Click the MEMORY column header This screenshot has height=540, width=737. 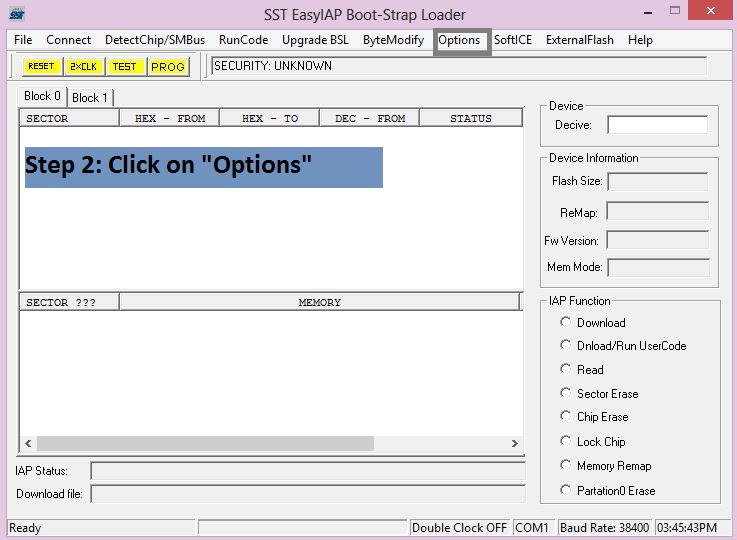pyautogui.click(x=320, y=302)
